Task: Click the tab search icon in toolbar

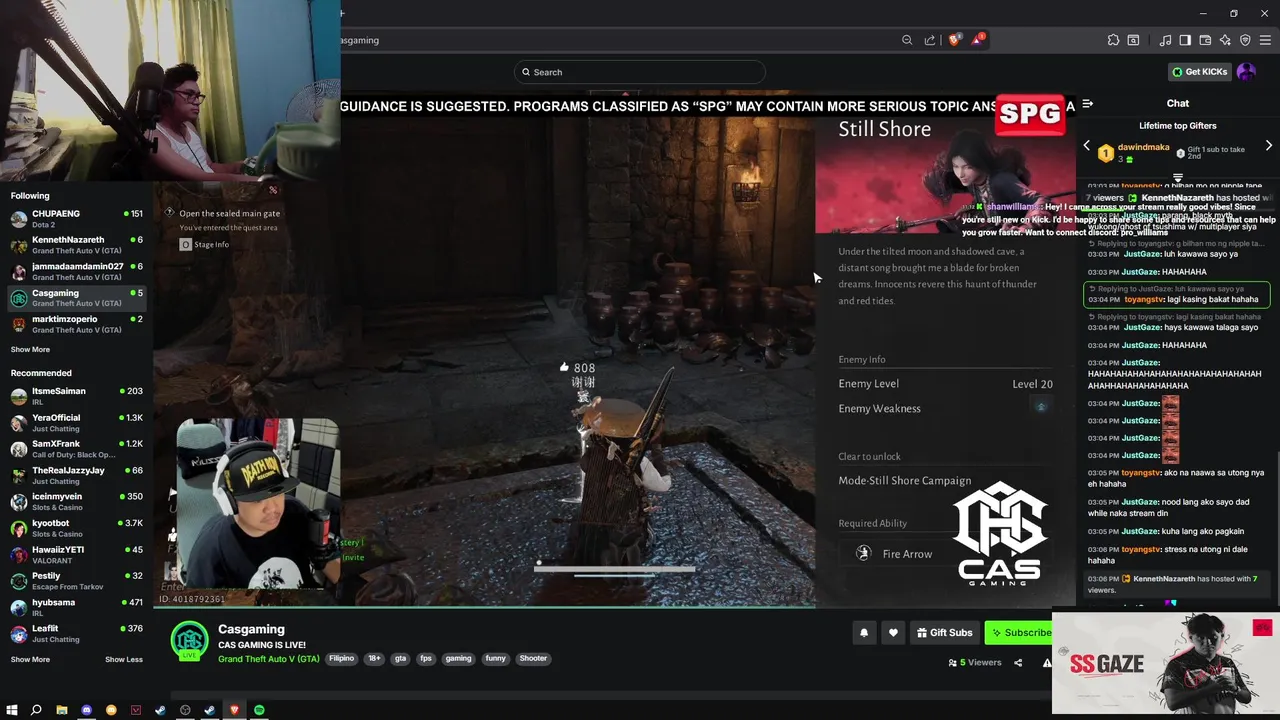Action: [1133, 40]
